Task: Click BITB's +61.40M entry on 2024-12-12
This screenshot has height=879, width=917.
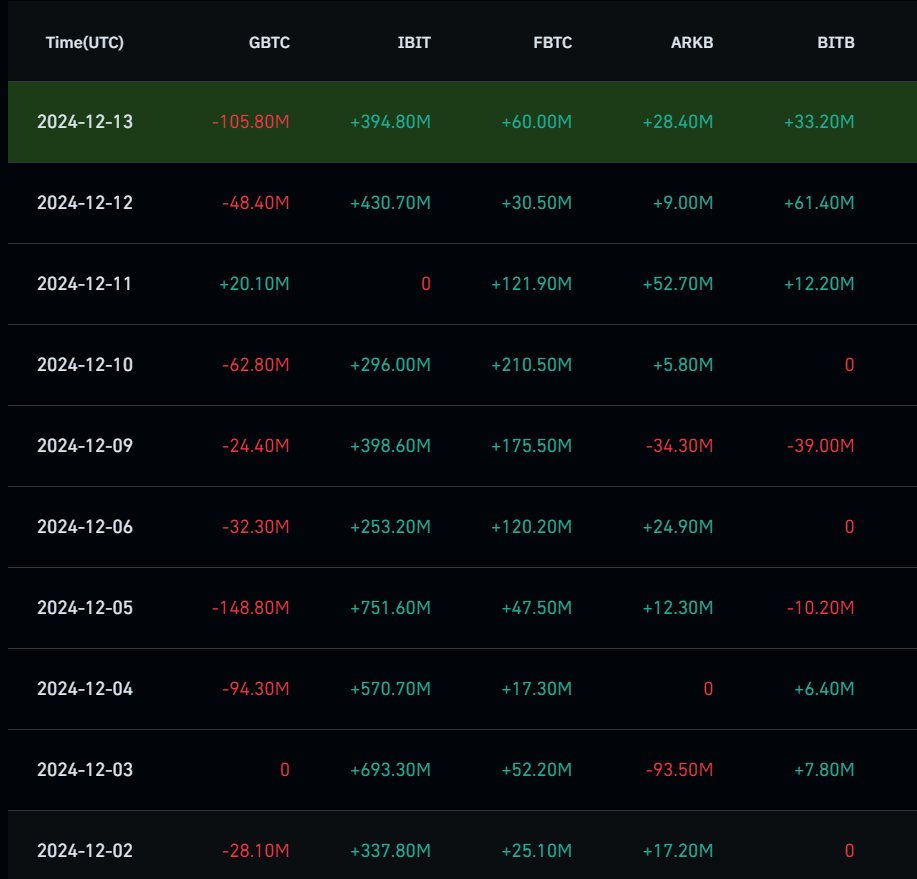Action: tap(820, 202)
